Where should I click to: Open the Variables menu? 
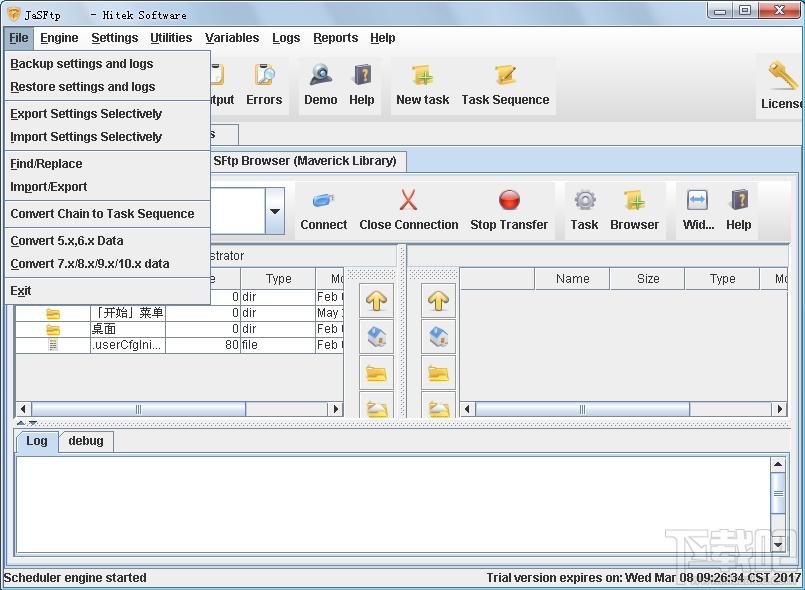pyautogui.click(x=232, y=38)
